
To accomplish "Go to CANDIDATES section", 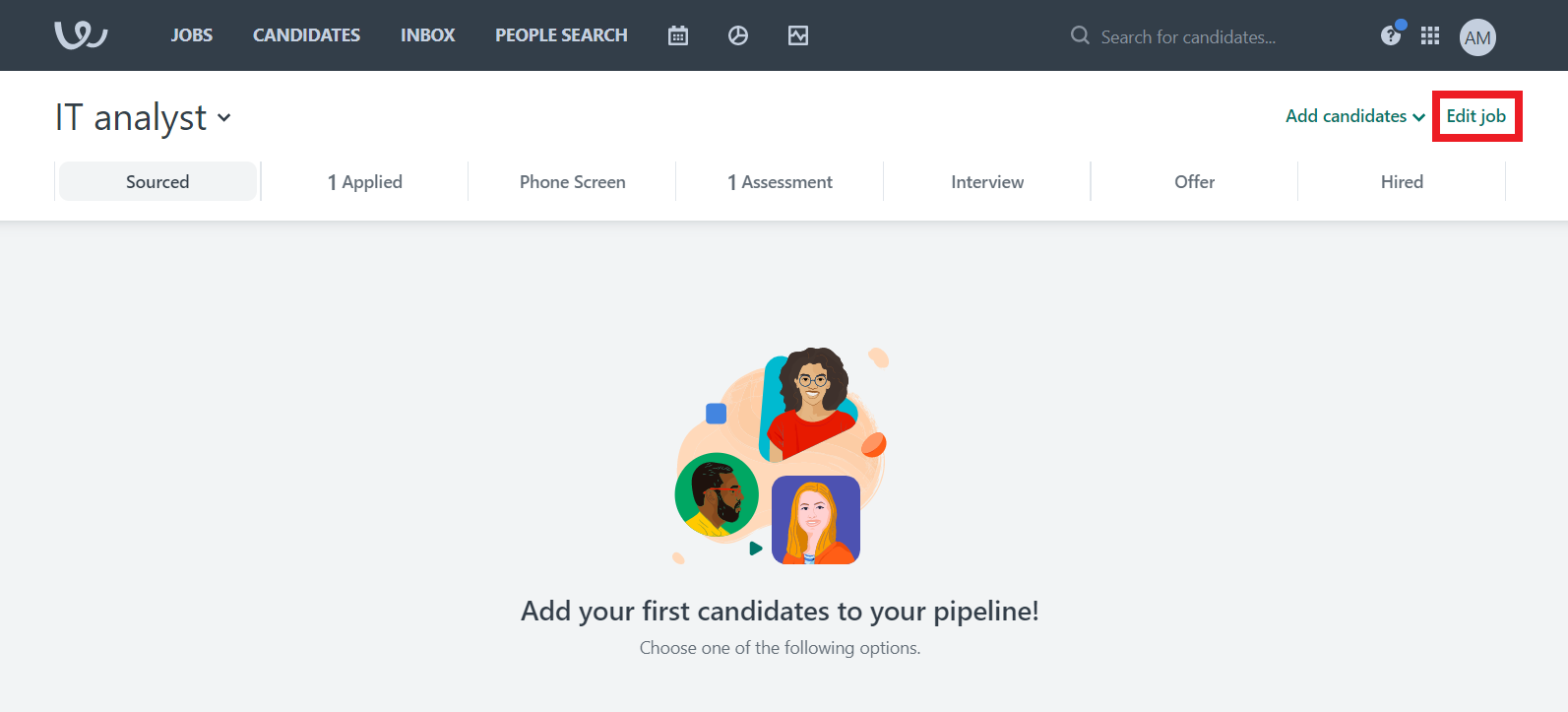I will pos(306,35).
